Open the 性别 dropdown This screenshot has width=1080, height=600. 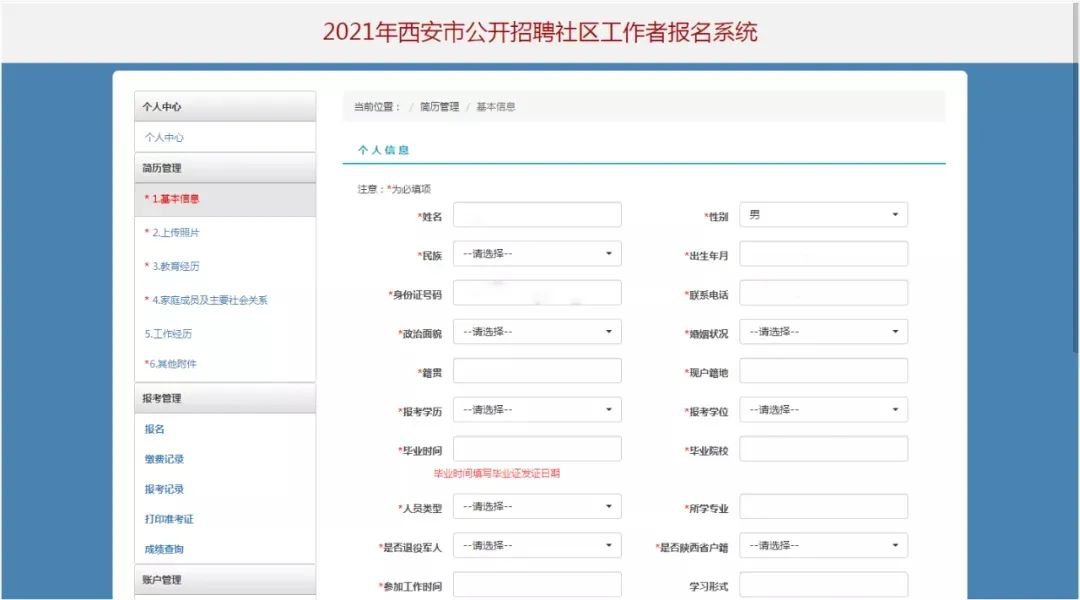click(823, 215)
